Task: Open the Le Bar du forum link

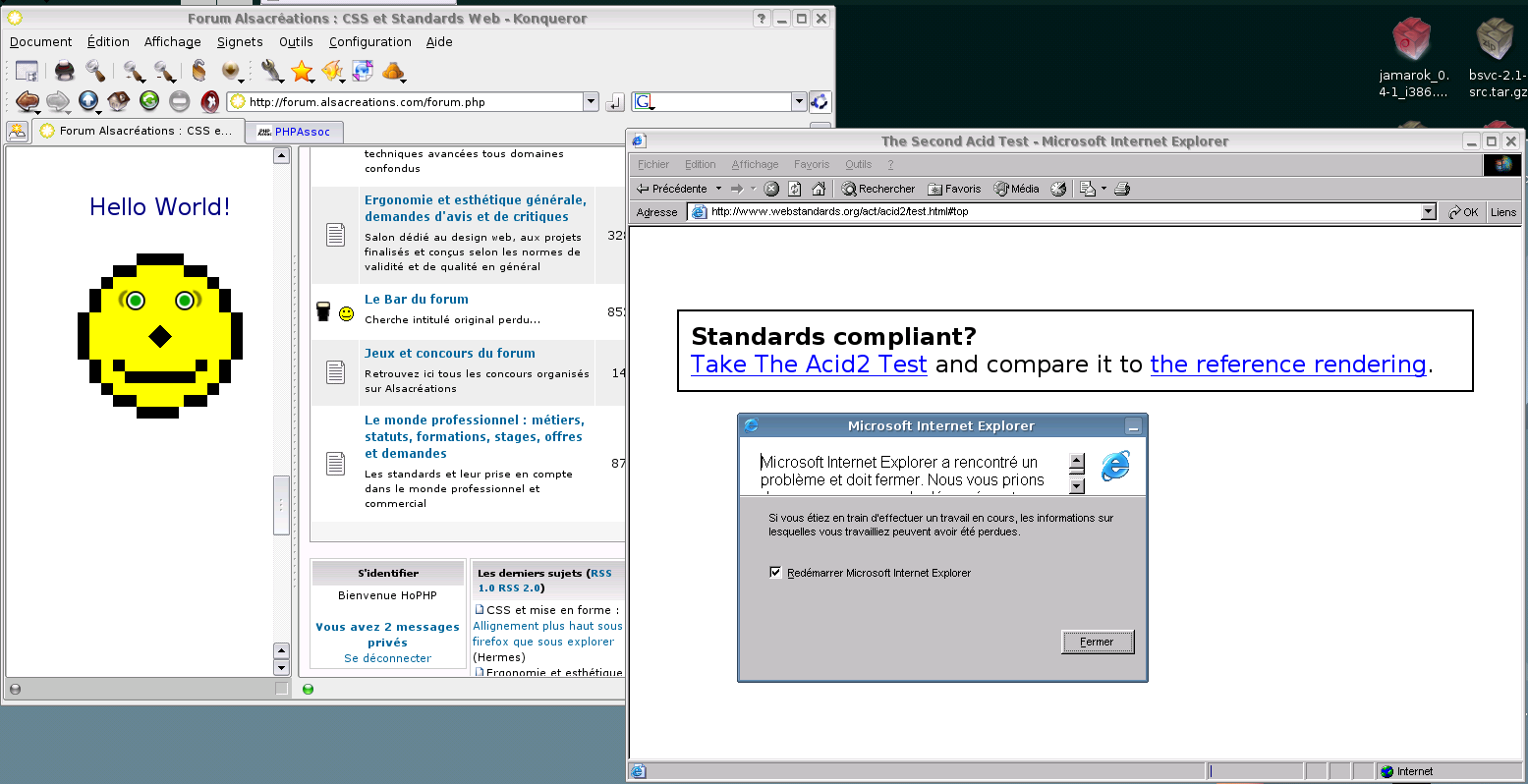Action: (417, 299)
